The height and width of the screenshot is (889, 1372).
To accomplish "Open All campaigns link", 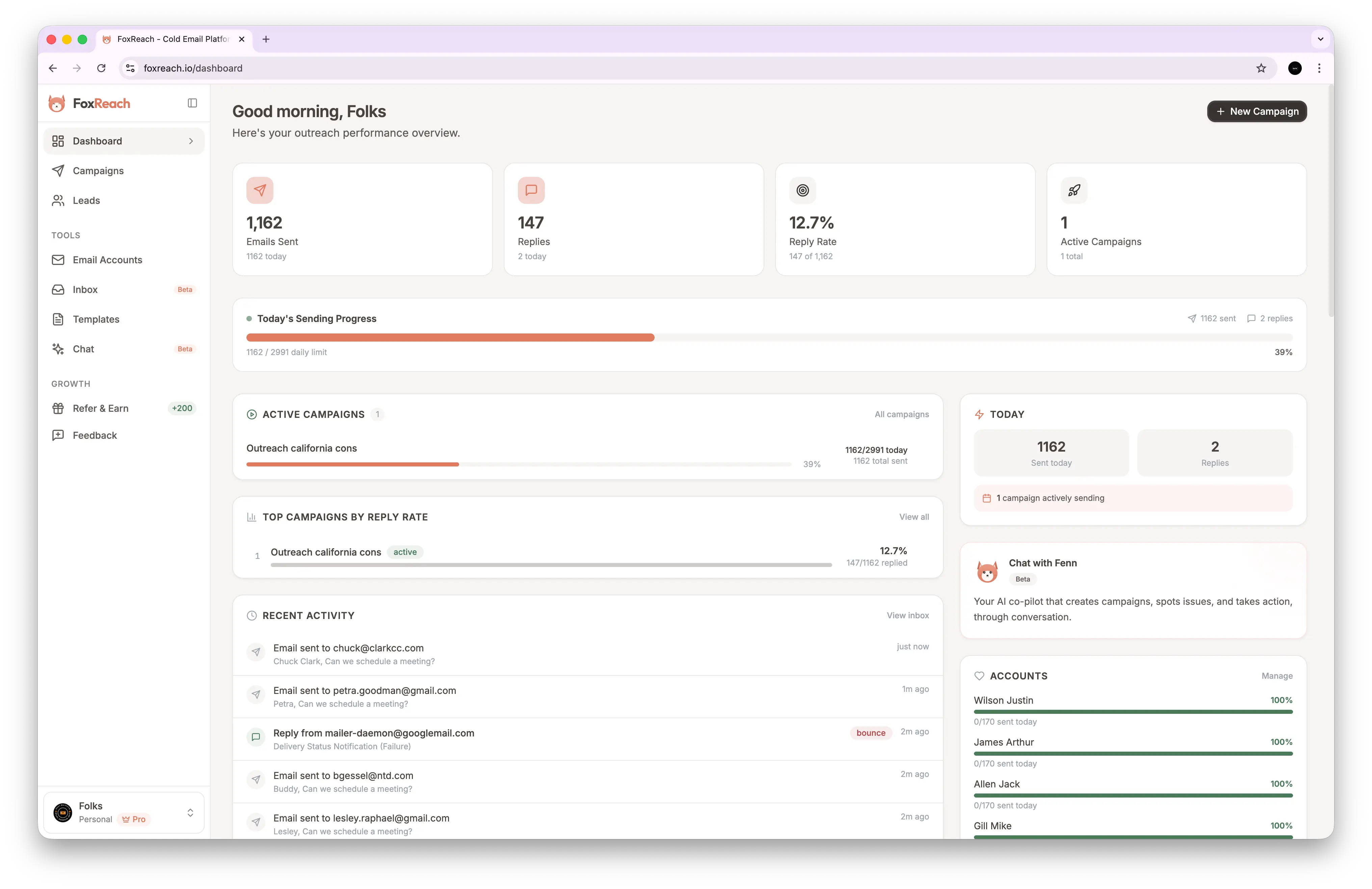I will (x=902, y=414).
